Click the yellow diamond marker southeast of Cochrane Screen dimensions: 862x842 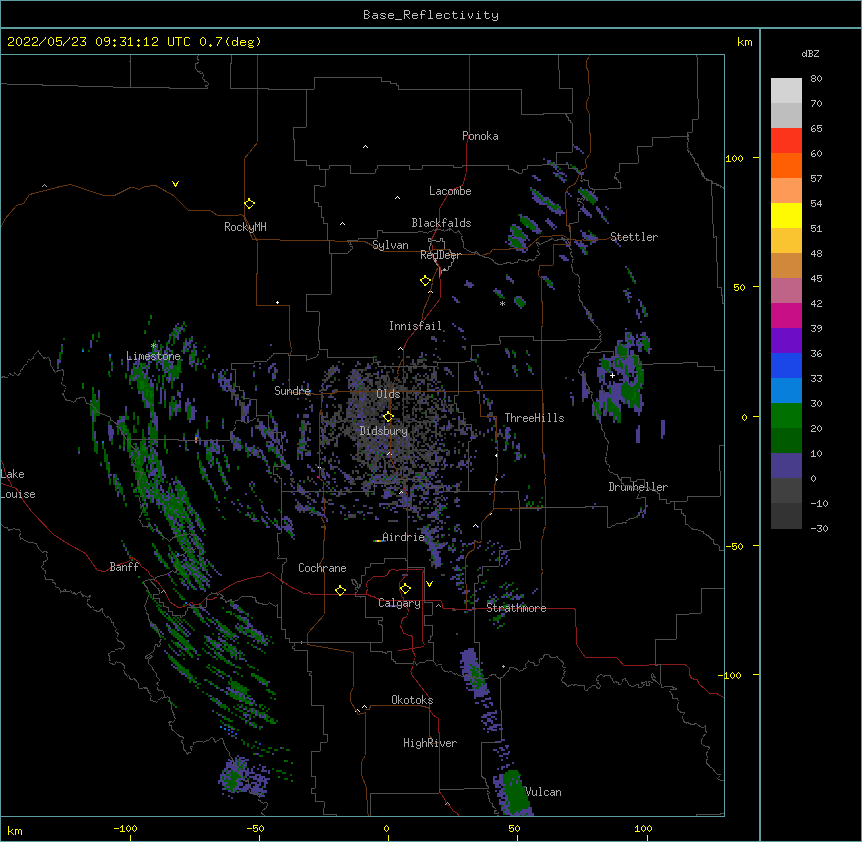point(340,590)
